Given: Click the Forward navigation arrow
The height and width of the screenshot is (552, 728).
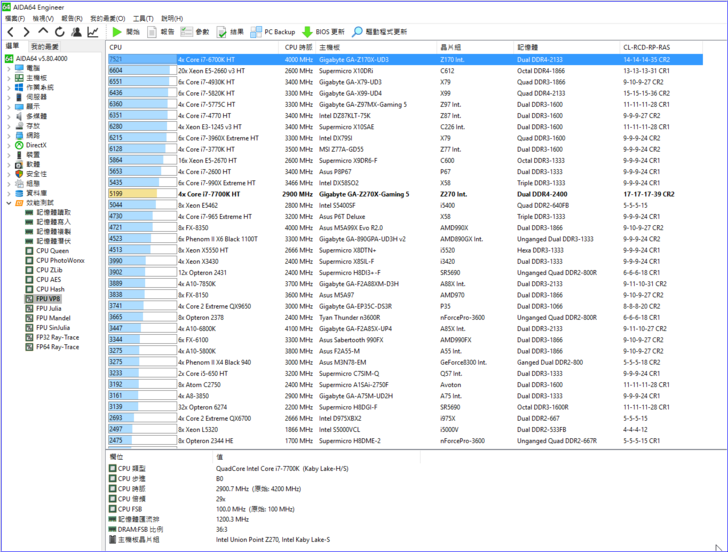Looking at the screenshot, I should click(x=27, y=32).
